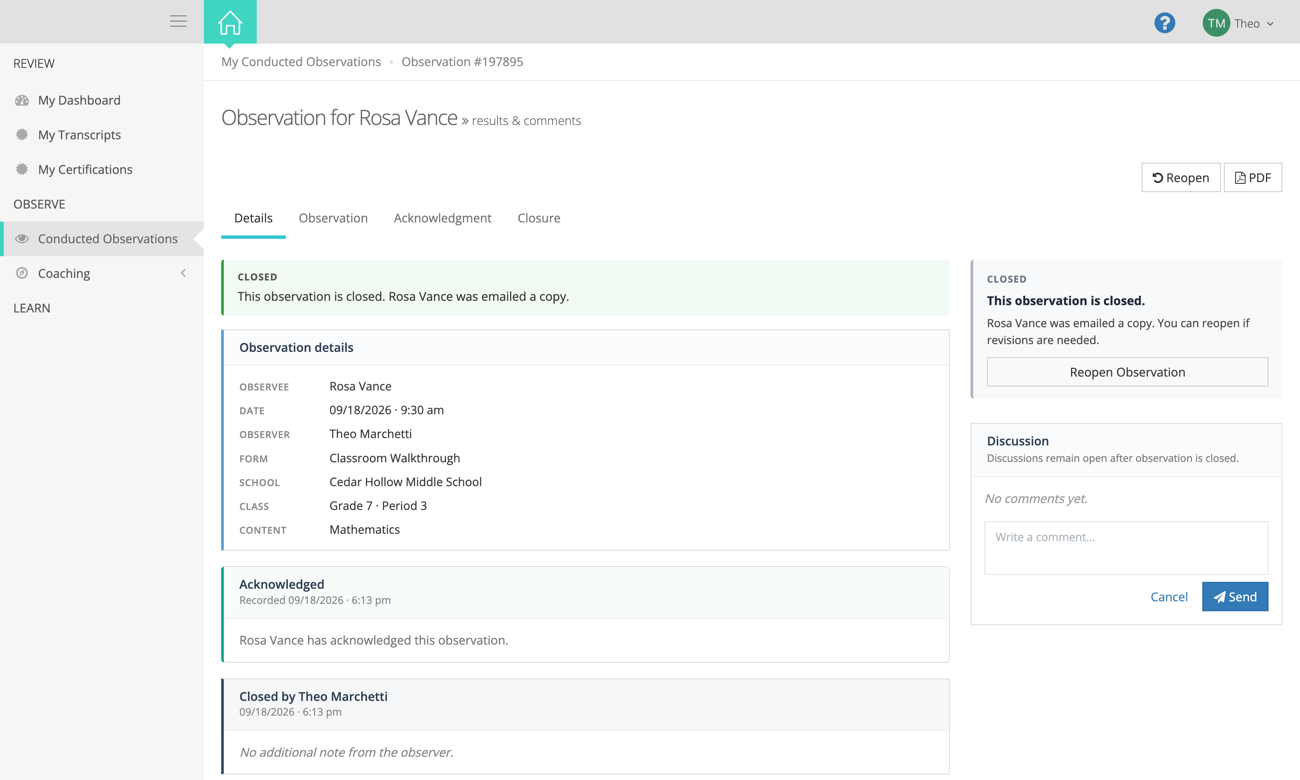
Task: Expand the Coaching submenu chevron
Action: (184, 273)
